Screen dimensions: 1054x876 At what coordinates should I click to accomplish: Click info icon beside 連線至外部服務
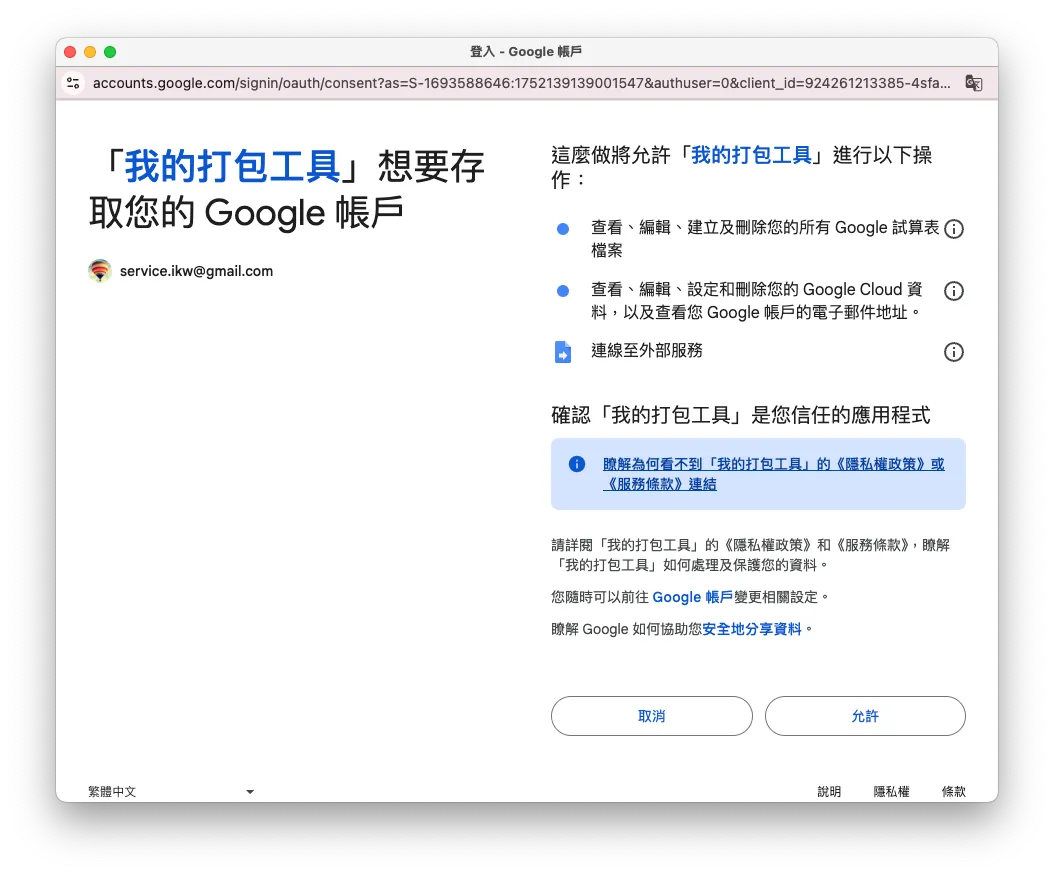pyautogui.click(x=954, y=352)
